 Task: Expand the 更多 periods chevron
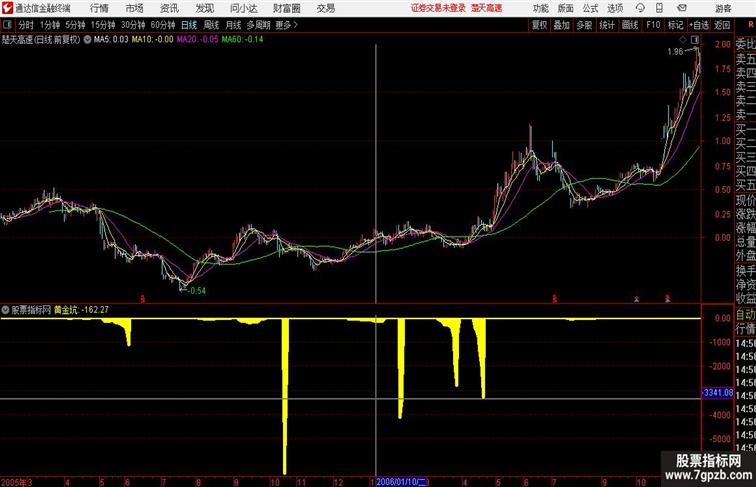tap(296, 25)
